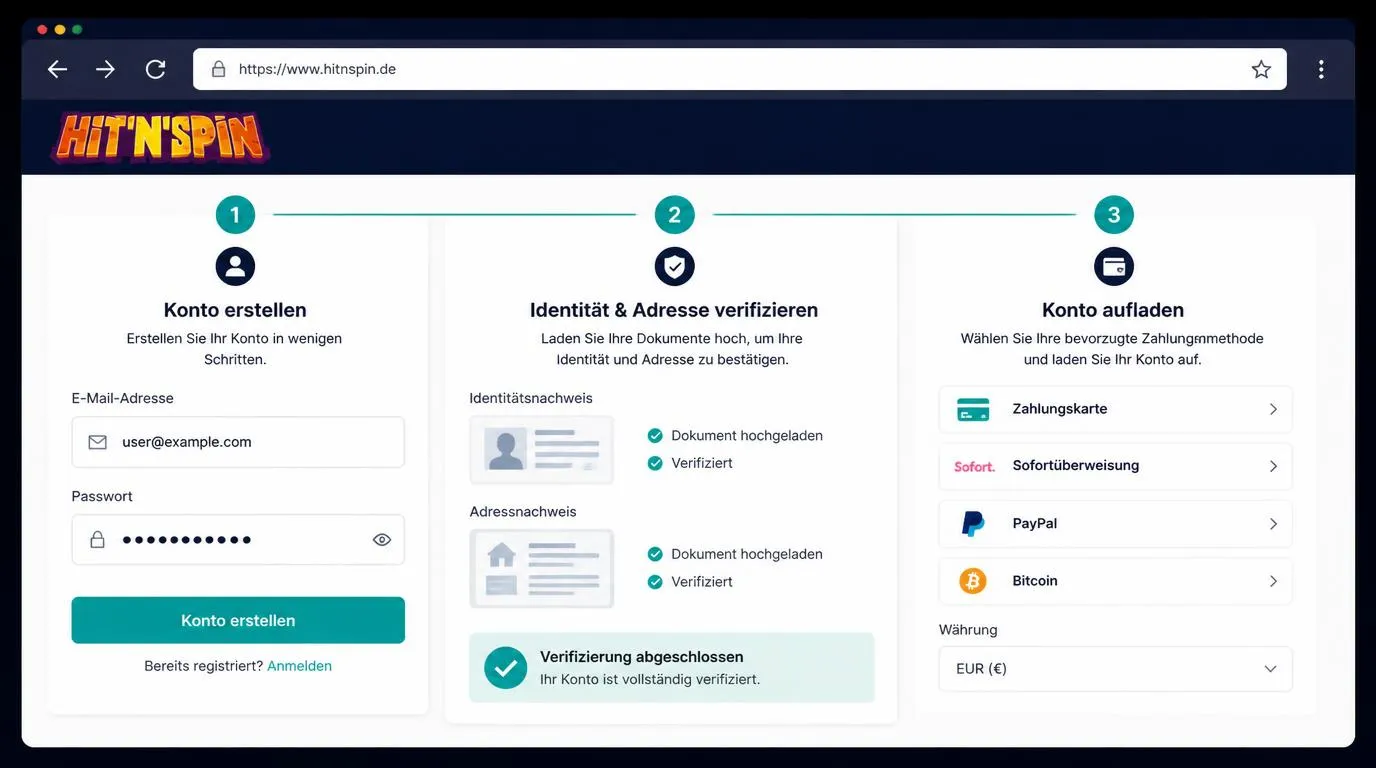This screenshot has height=768, width=1376.
Task: Expand the Zahlungskarte chevron arrow
Action: click(1273, 409)
